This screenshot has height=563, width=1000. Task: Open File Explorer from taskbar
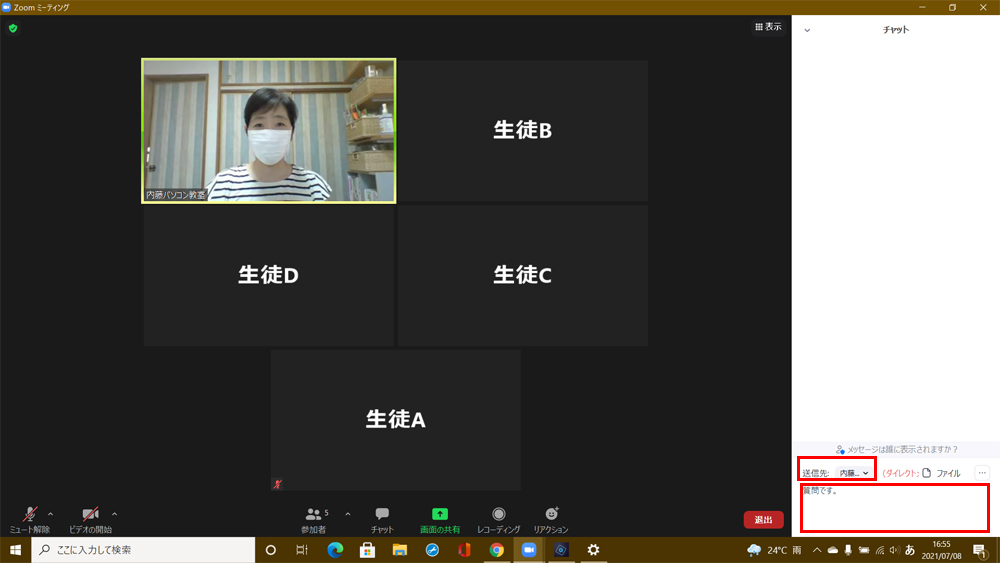pos(400,550)
